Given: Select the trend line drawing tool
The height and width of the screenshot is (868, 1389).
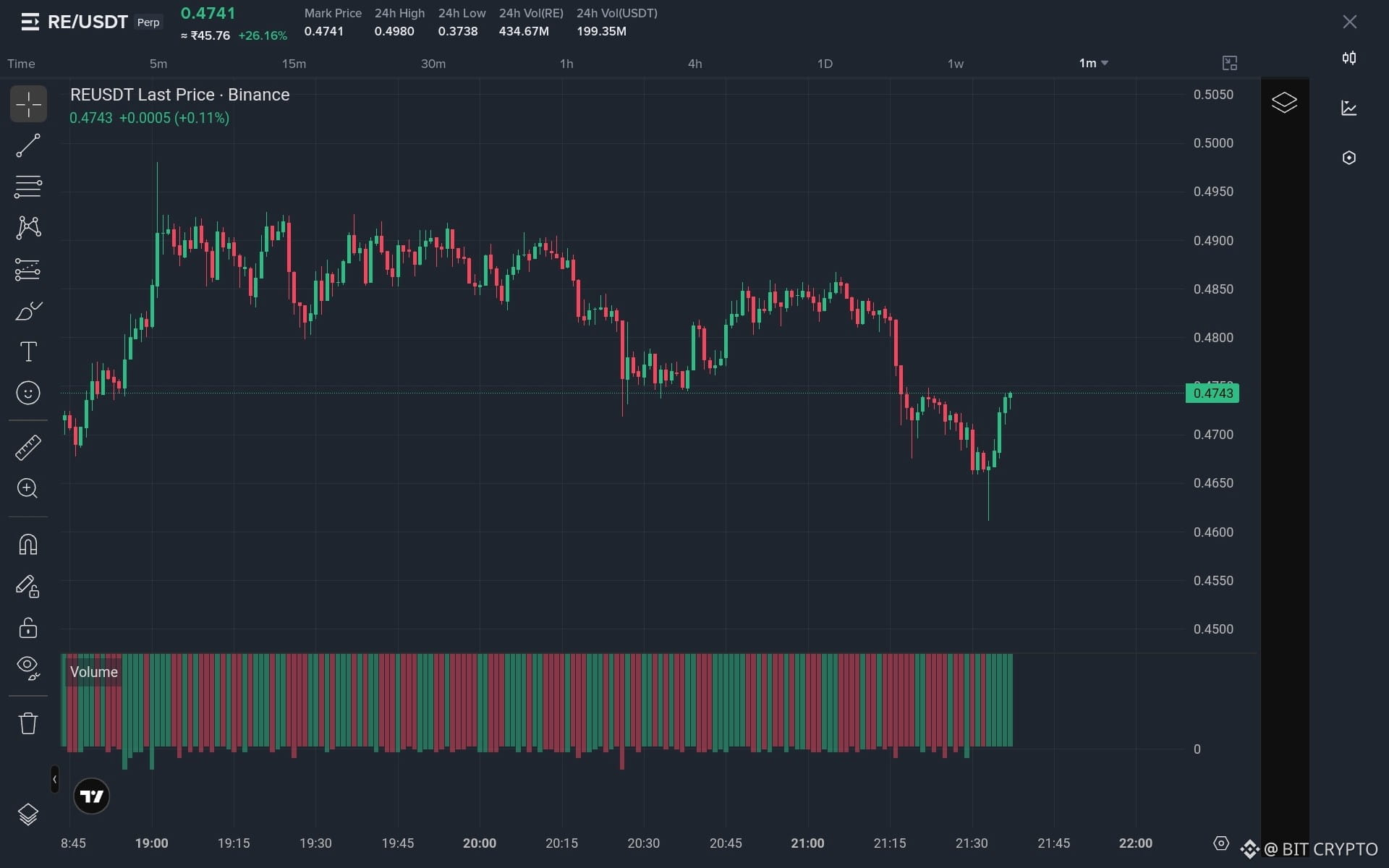Looking at the screenshot, I should click(x=28, y=146).
